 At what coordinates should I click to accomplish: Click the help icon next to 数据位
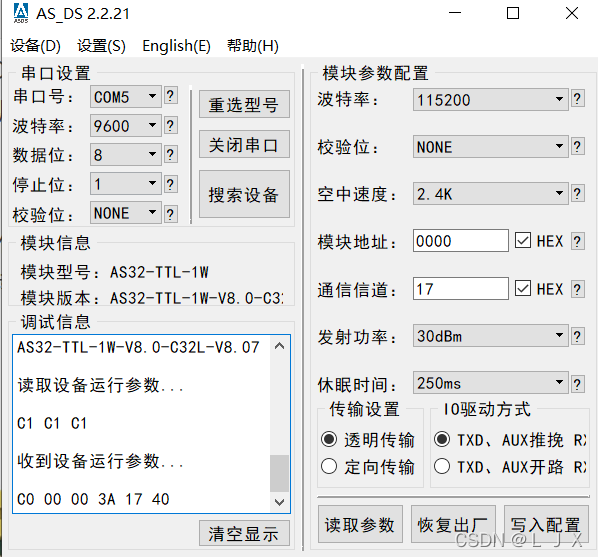(170, 155)
